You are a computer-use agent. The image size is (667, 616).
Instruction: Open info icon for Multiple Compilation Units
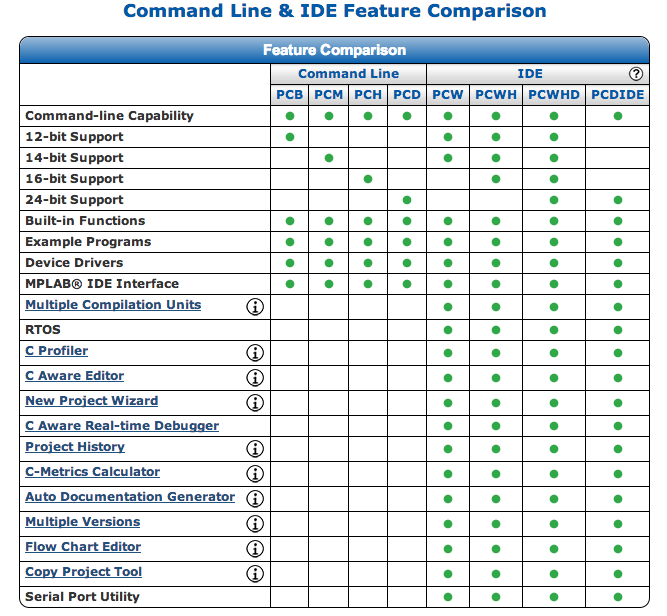pyautogui.click(x=255, y=307)
